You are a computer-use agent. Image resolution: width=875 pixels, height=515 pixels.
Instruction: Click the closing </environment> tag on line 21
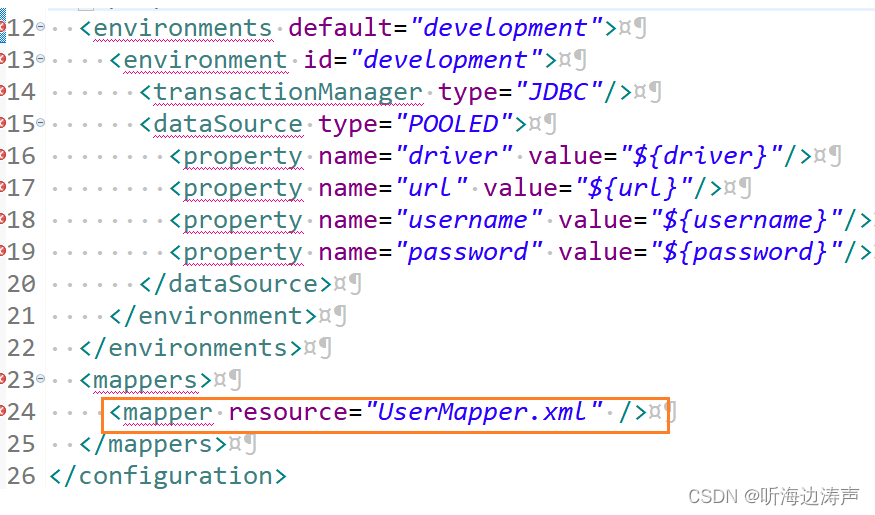point(214,316)
